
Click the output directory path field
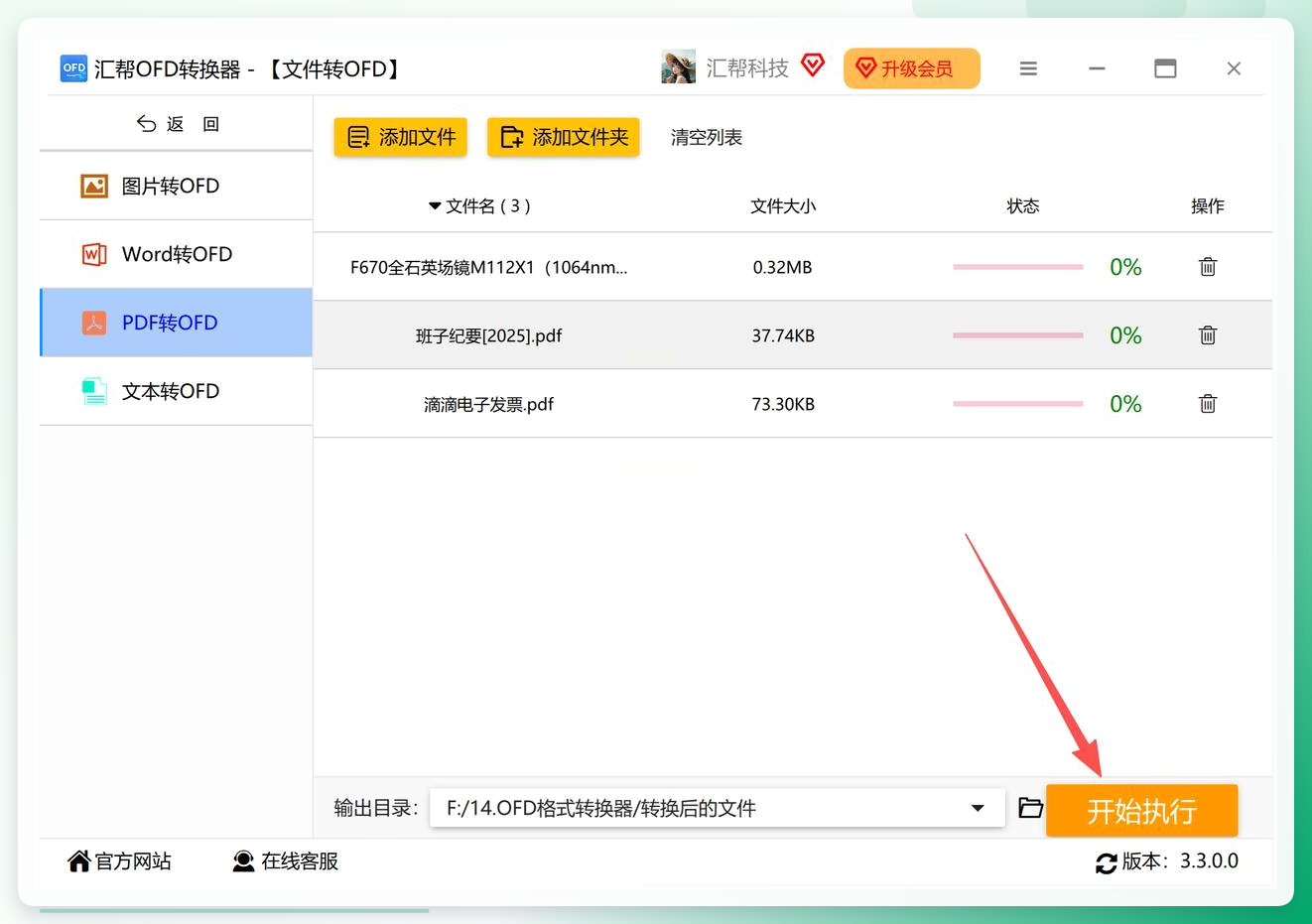[x=718, y=808]
